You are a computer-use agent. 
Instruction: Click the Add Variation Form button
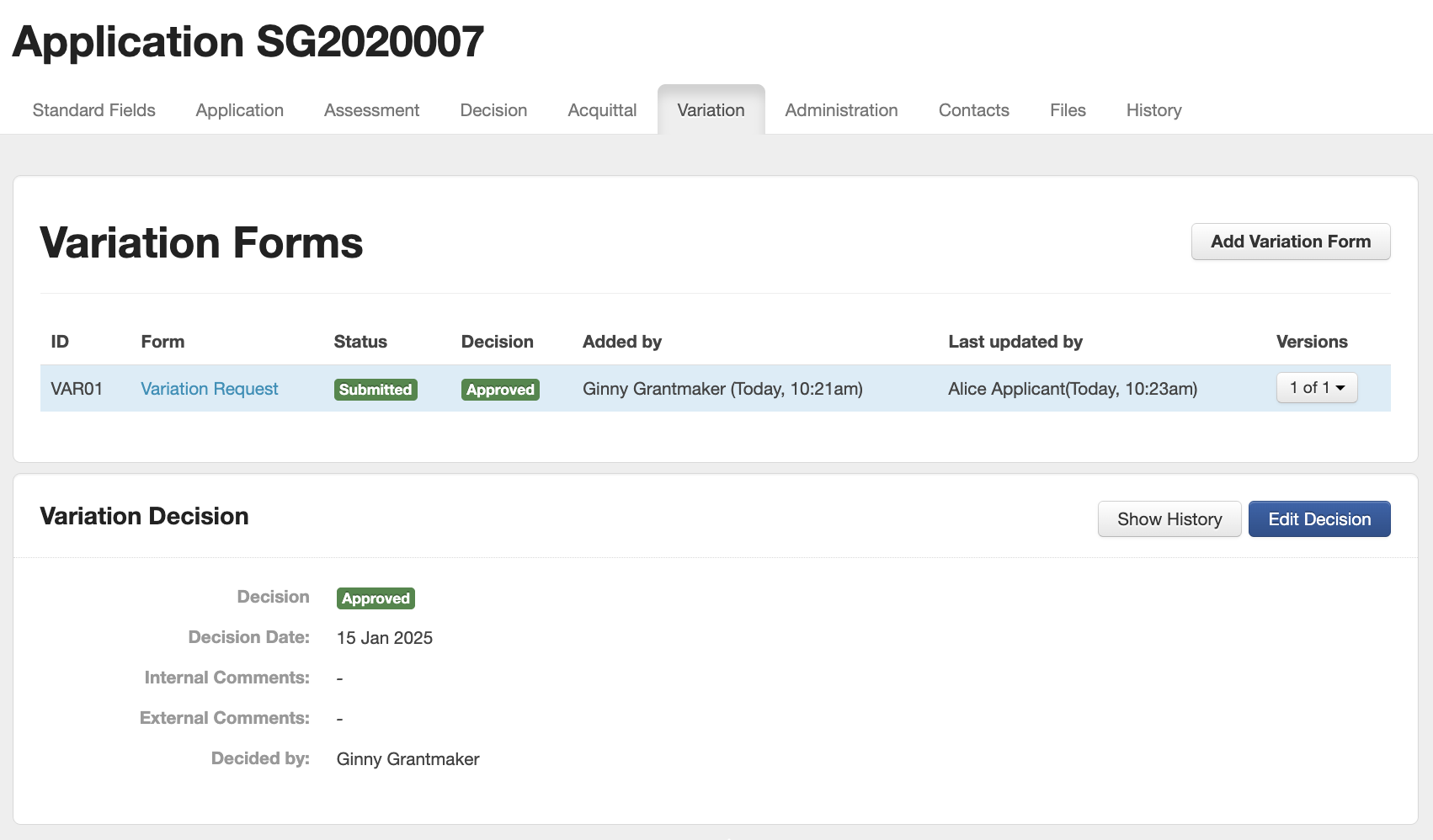pyautogui.click(x=1290, y=242)
